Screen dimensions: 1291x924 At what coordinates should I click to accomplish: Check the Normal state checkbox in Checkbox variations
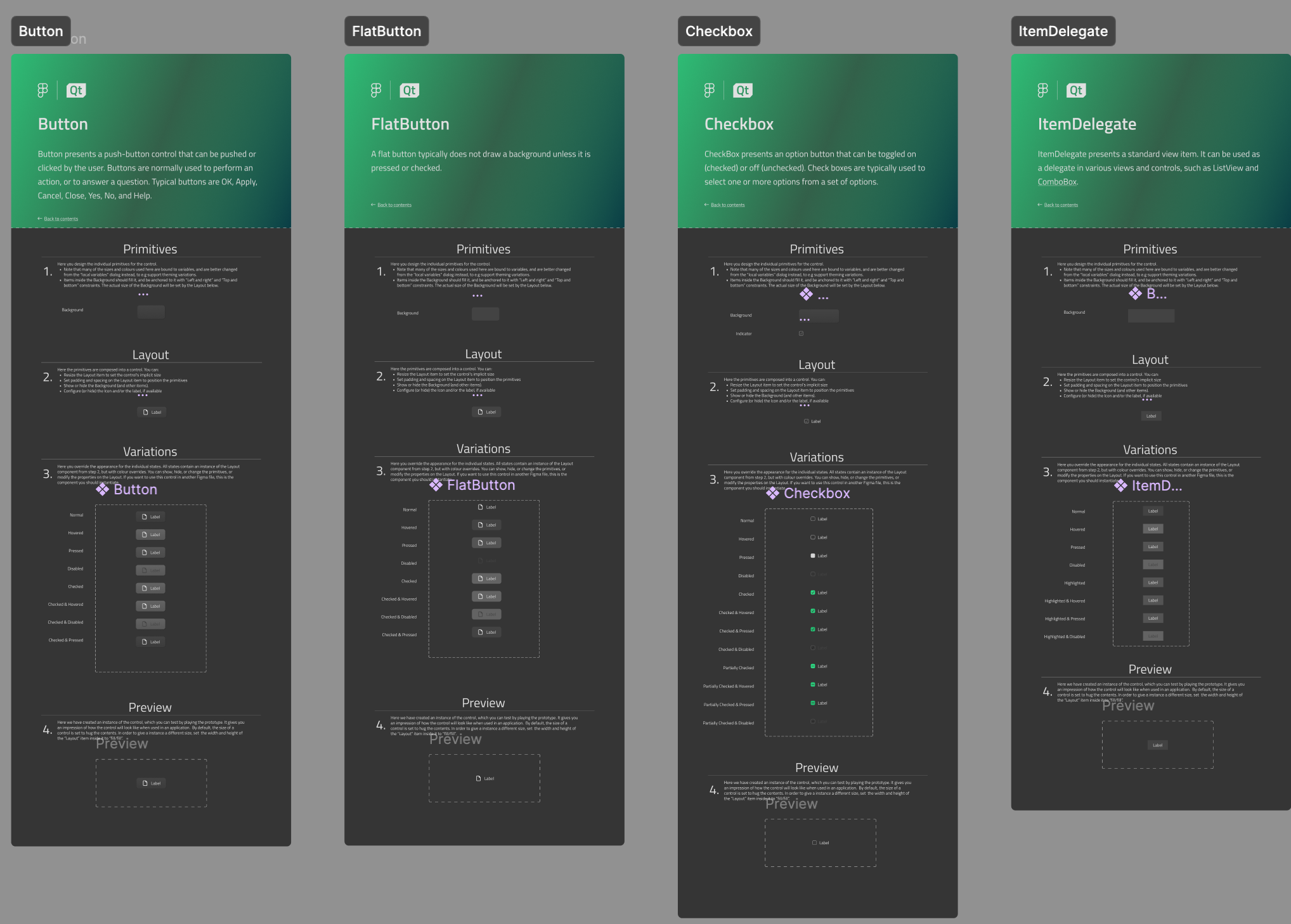point(812,518)
